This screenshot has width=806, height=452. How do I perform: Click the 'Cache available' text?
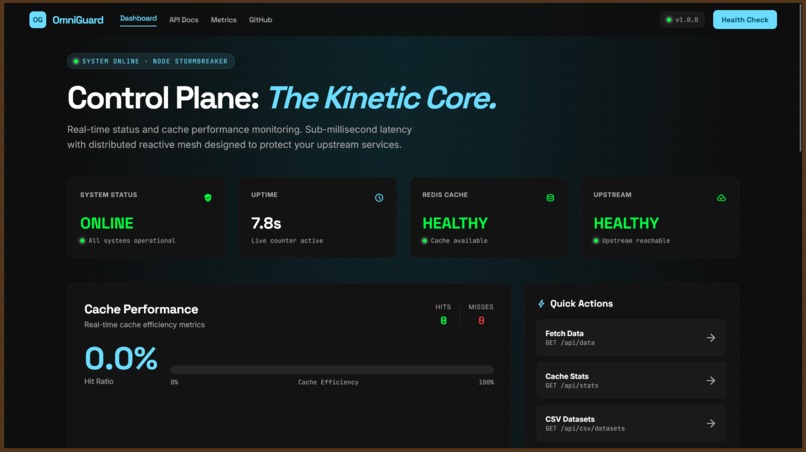click(x=459, y=241)
